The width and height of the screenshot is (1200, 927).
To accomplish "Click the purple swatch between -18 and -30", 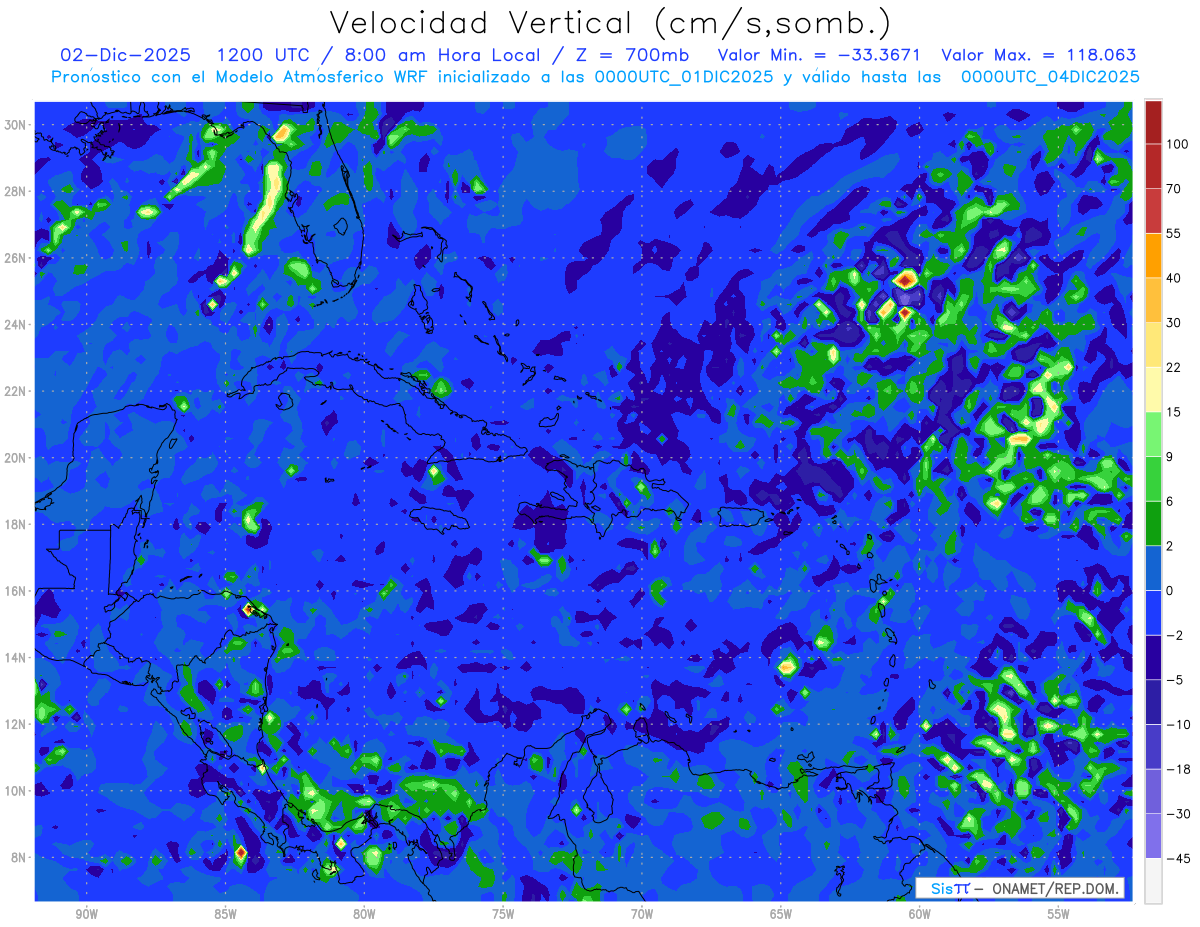I will click(x=1153, y=791).
